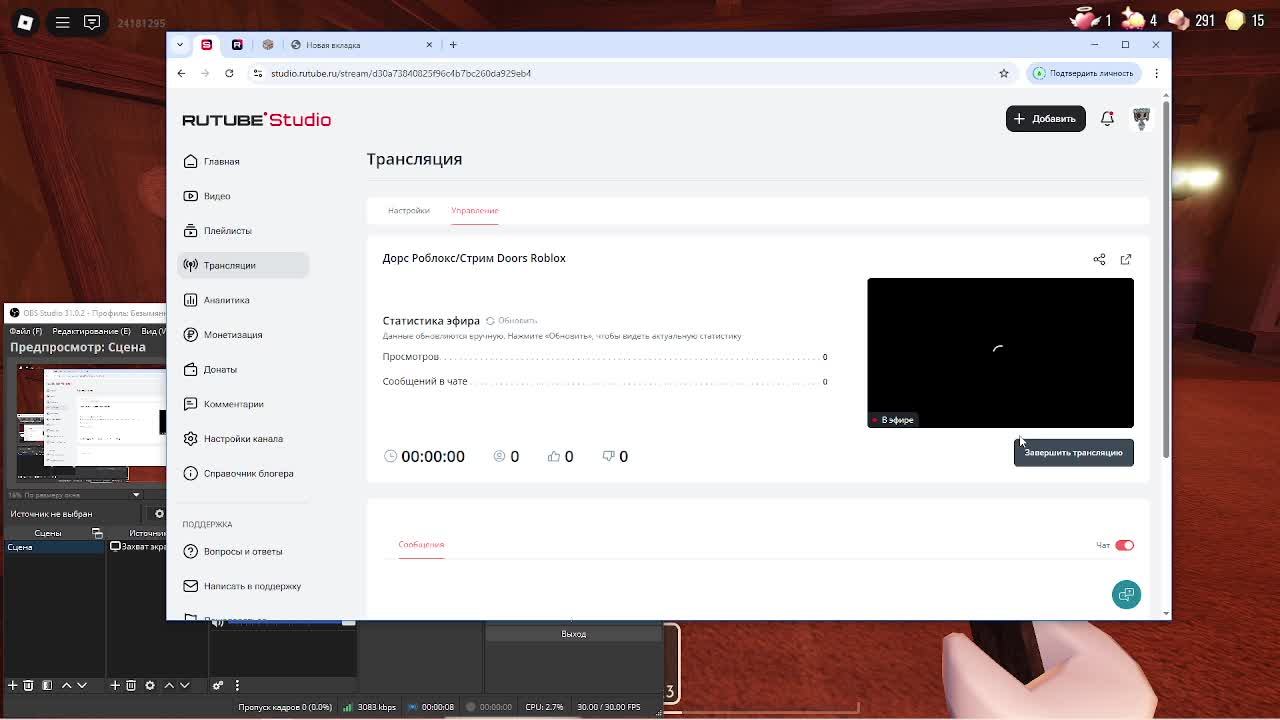1280x720 pixels.
Task: Open the notifications bell
Action: (x=1107, y=119)
